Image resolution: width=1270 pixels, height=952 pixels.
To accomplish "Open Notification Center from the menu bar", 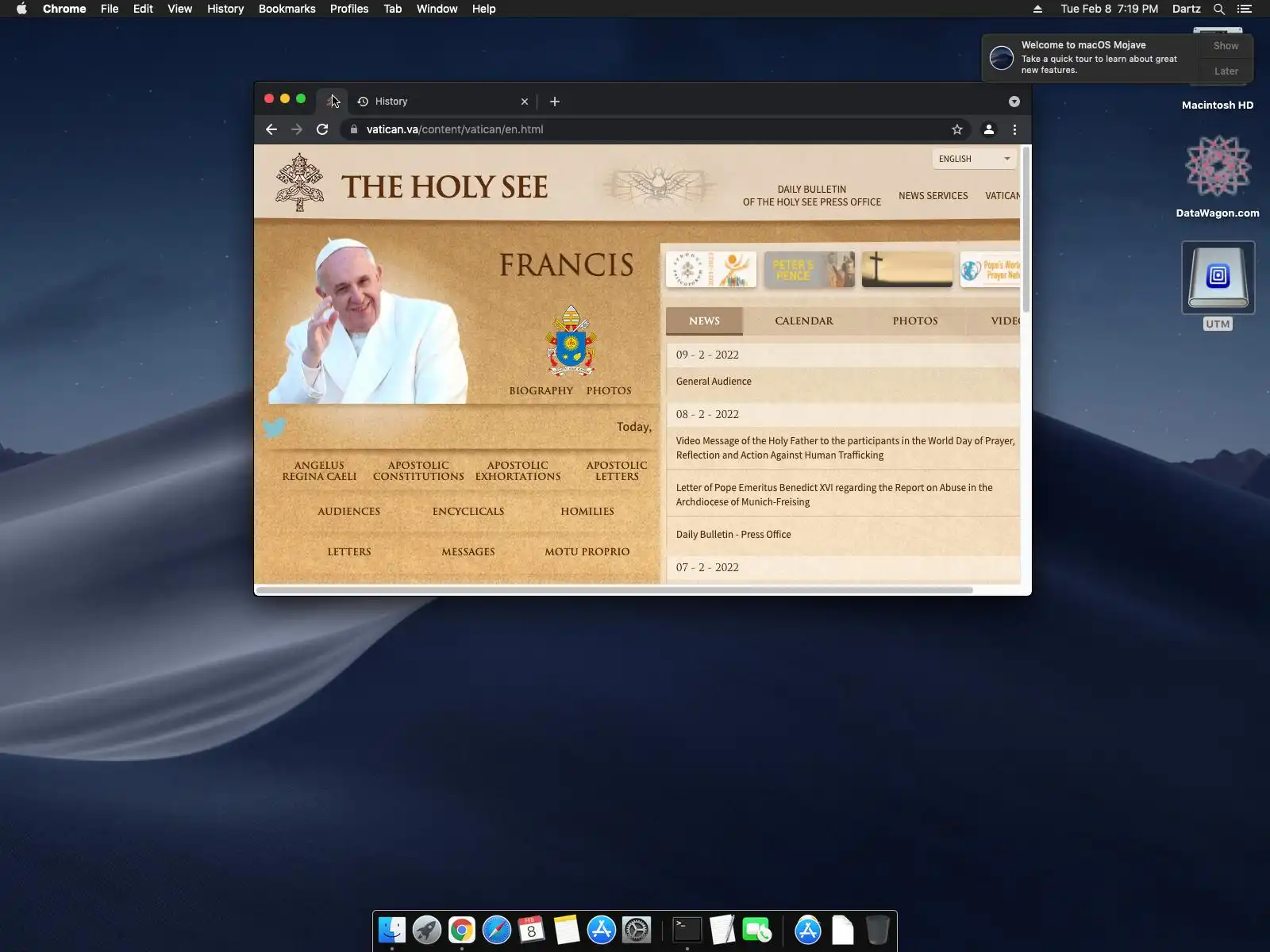I will [x=1245, y=9].
